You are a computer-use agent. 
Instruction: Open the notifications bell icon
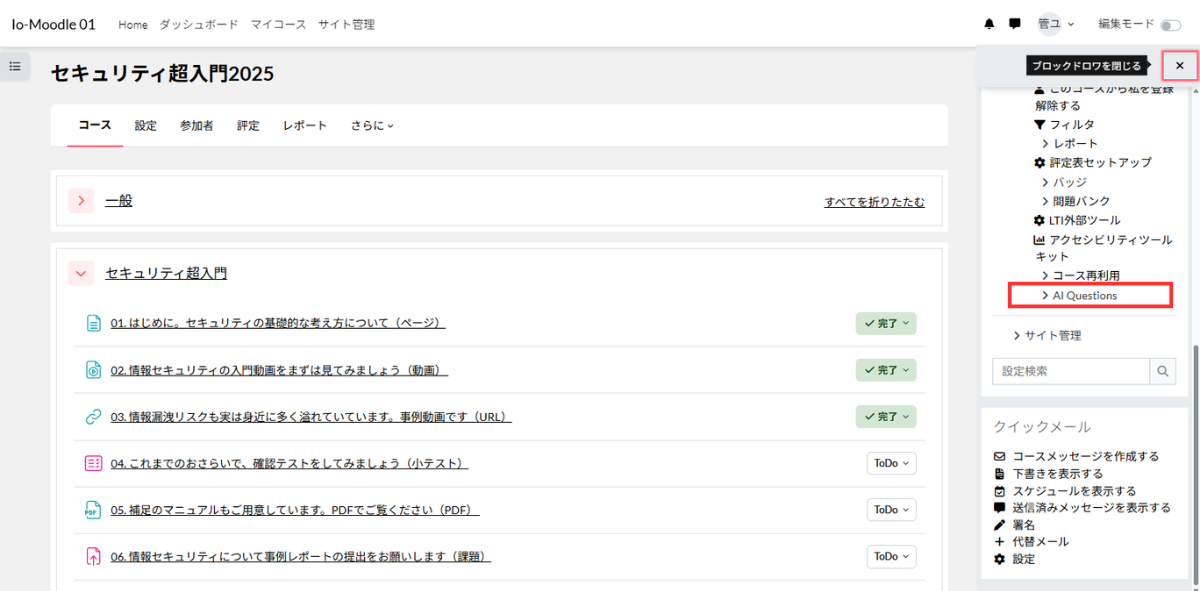[x=989, y=24]
